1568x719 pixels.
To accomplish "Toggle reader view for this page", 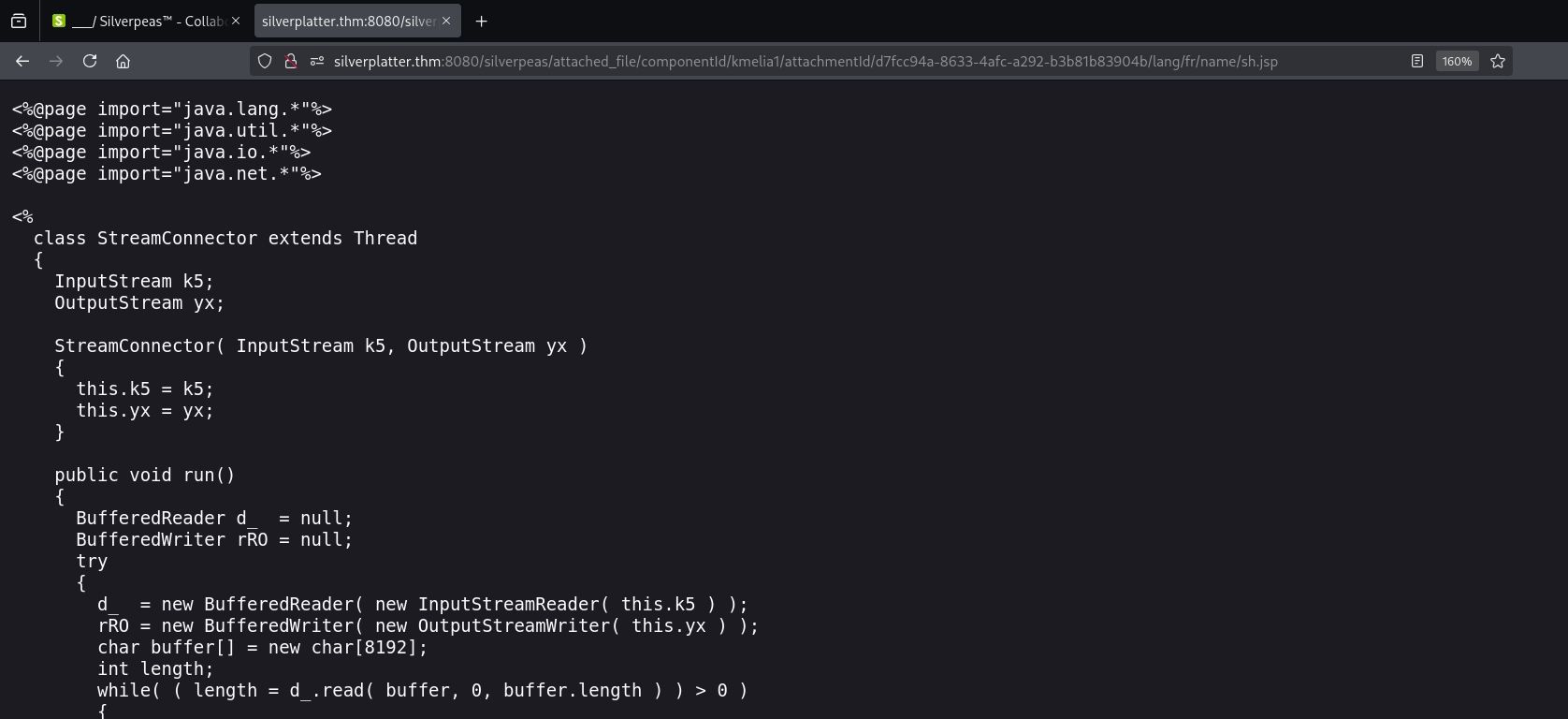I will coord(1416,61).
